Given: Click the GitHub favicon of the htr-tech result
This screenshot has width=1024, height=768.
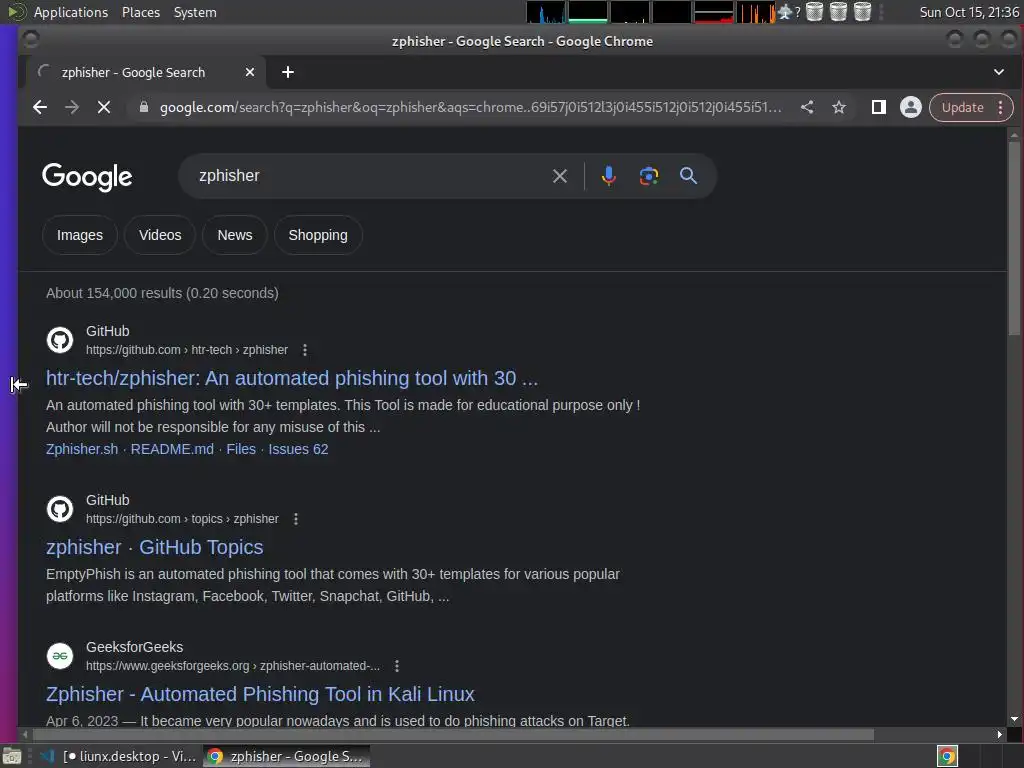Looking at the screenshot, I should pos(60,340).
